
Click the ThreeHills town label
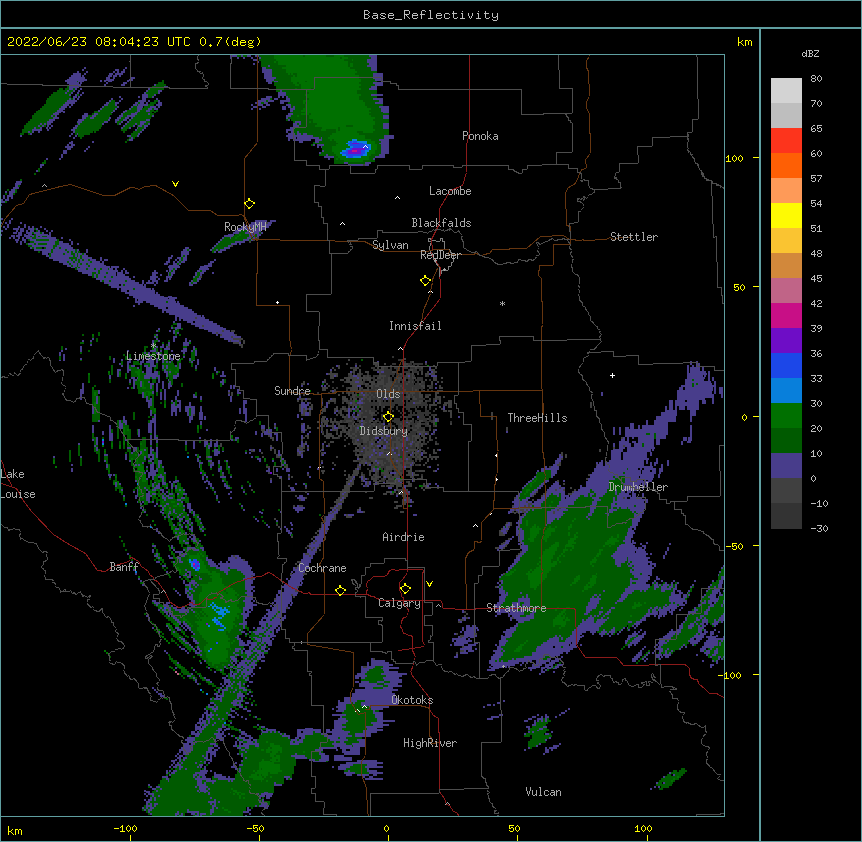[537, 418]
